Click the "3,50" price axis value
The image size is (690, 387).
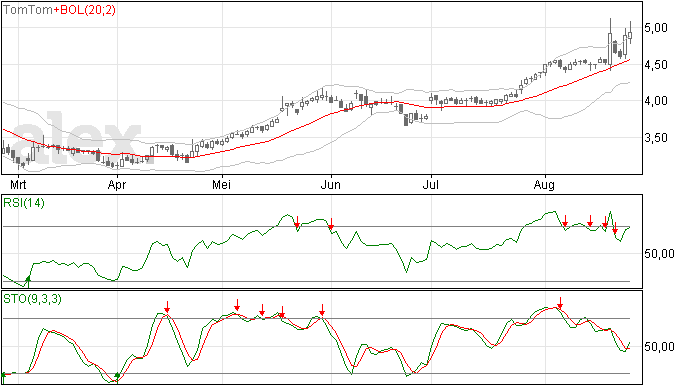click(x=656, y=138)
